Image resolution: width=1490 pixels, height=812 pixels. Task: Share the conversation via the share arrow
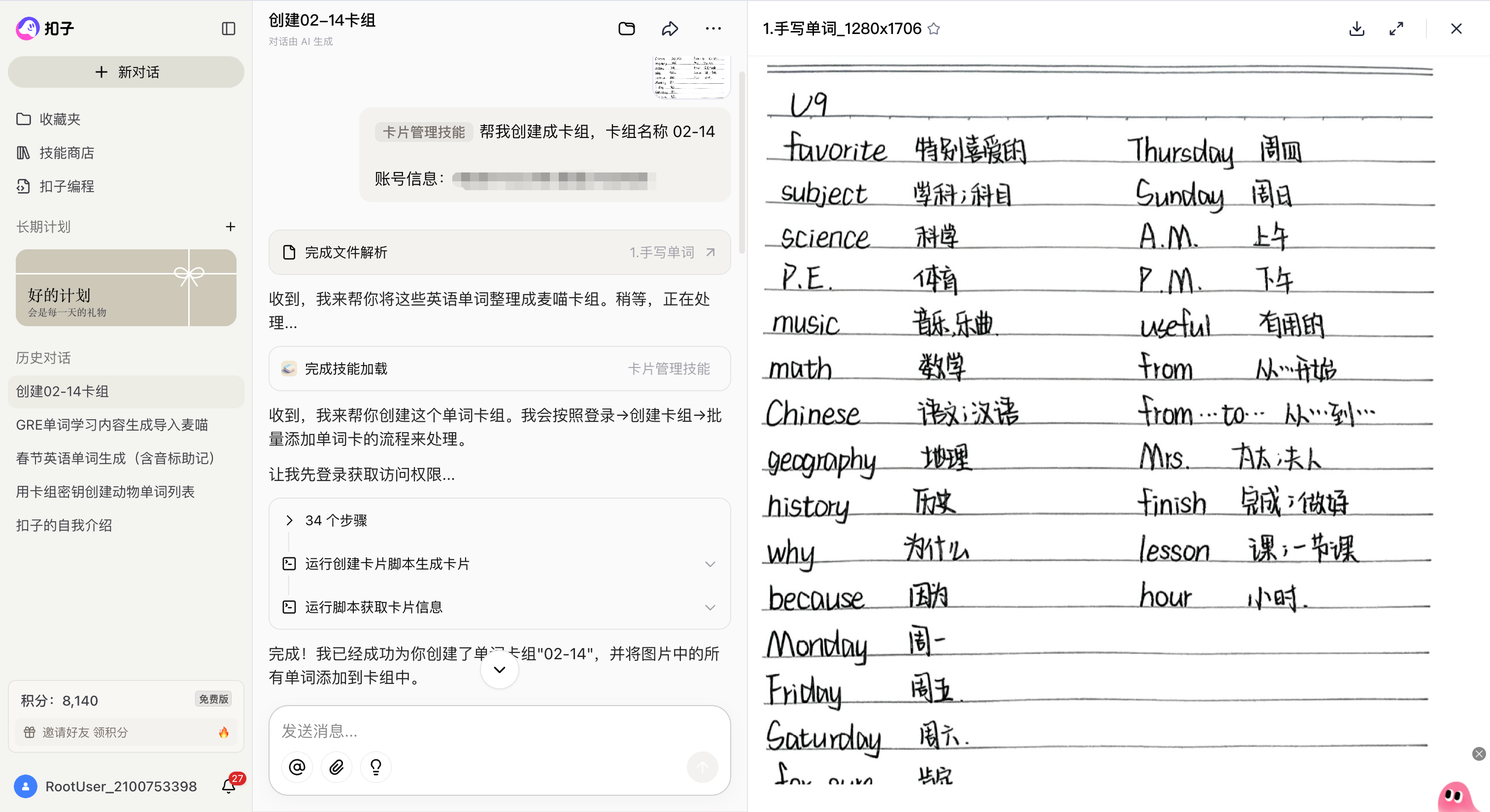pyautogui.click(x=670, y=29)
